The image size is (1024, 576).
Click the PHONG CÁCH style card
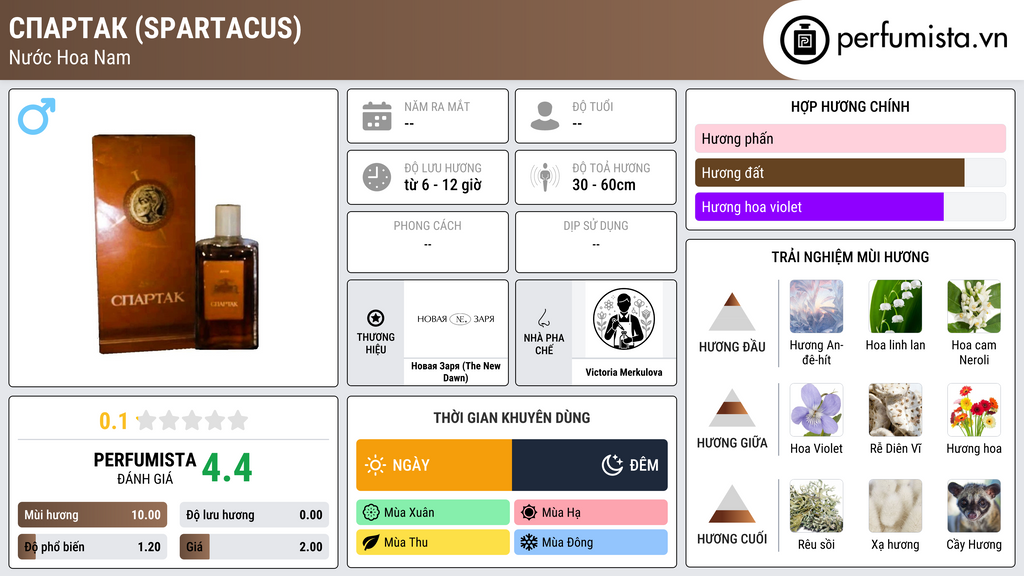coord(428,242)
